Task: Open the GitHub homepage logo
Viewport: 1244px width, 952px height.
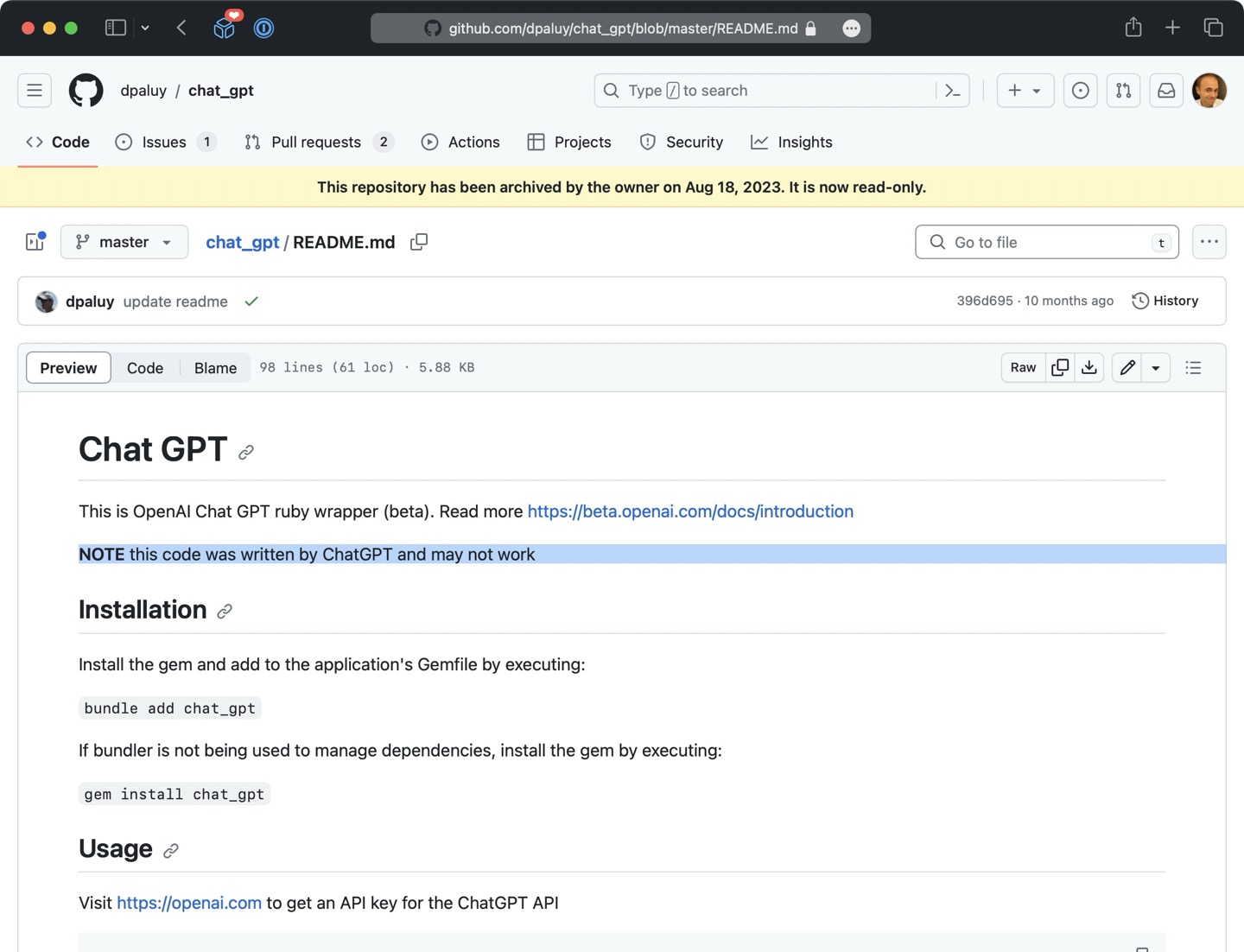Action: (86, 91)
